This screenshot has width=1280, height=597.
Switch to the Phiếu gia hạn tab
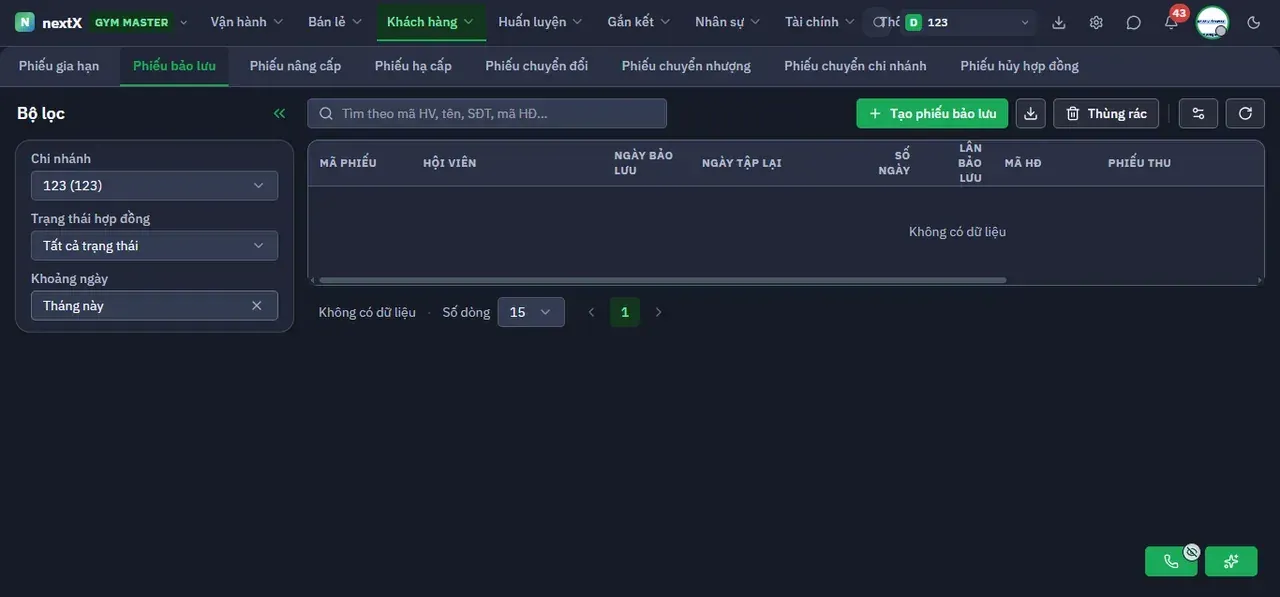click(59, 66)
